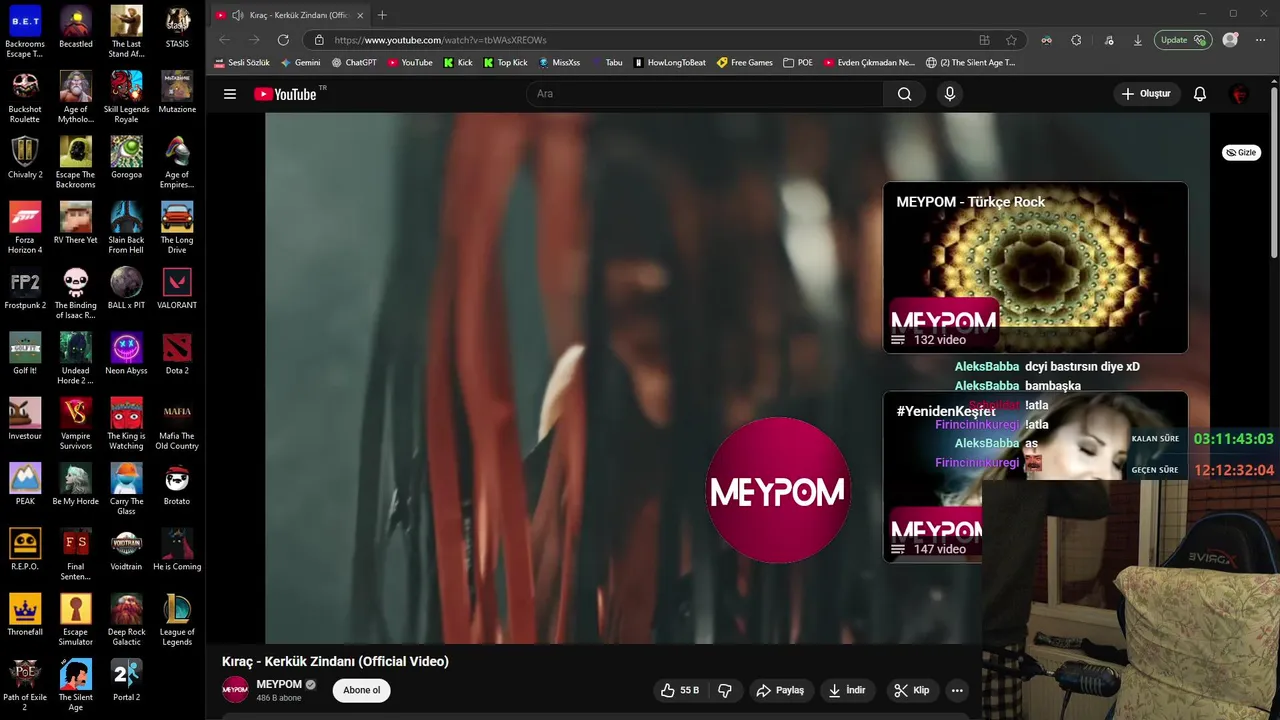Select the Kıraç browser tab
The height and width of the screenshot is (720, 1280).
coord(290,15)
